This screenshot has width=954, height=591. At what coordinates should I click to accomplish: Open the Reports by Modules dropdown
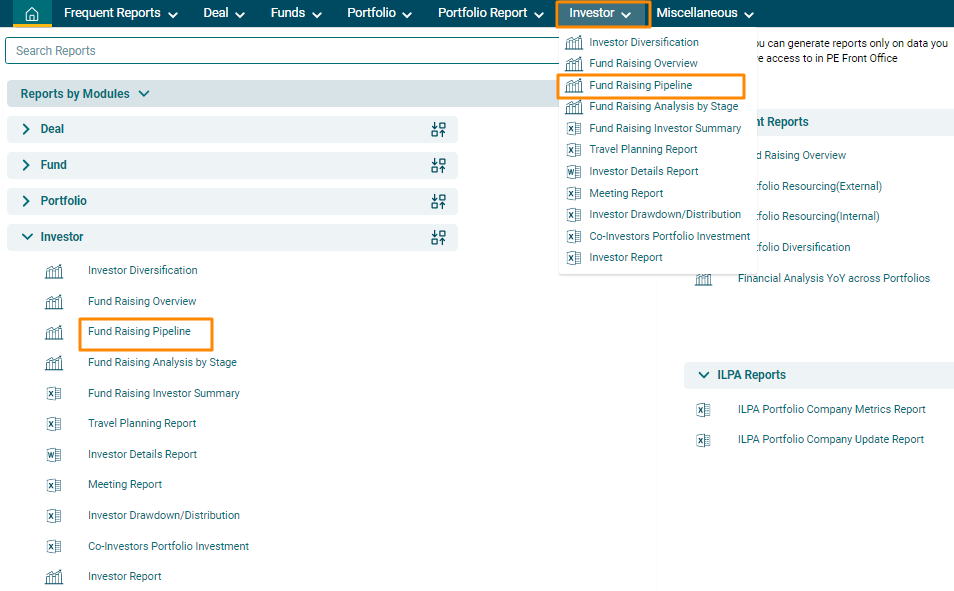pos(85,94)
